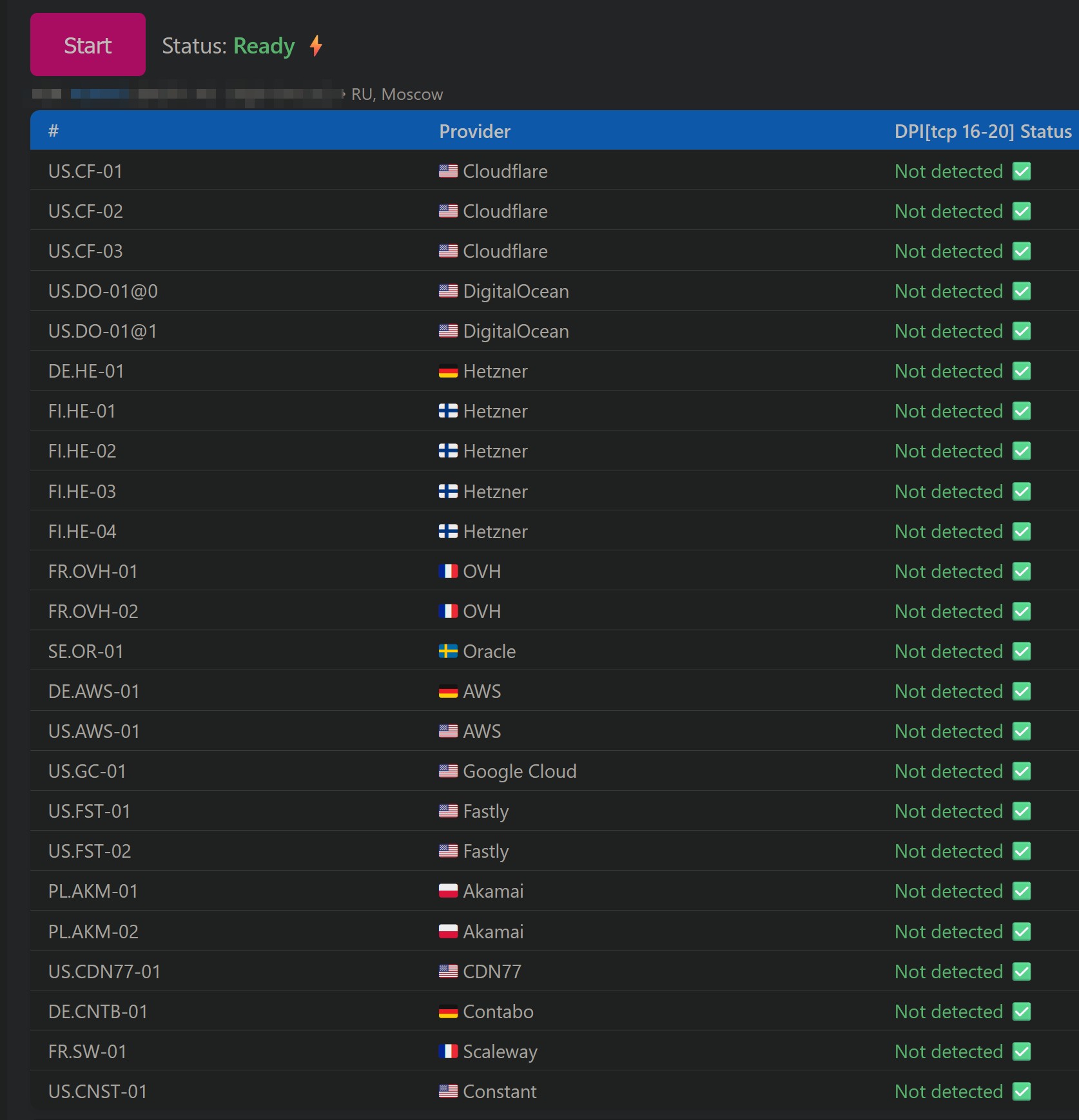
Task: Click the green checkmark in the US.CF-01 row
Action: [x=1022, y=171]
